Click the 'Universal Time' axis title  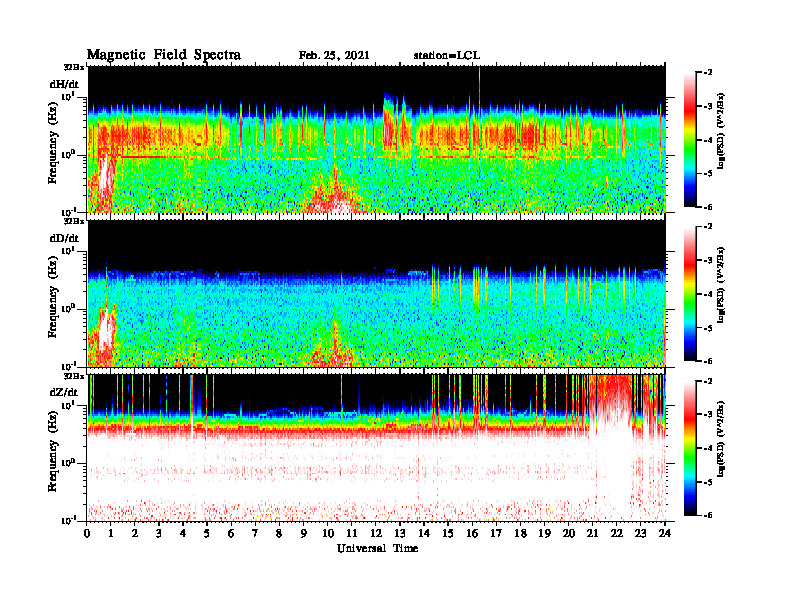point(377,548)
